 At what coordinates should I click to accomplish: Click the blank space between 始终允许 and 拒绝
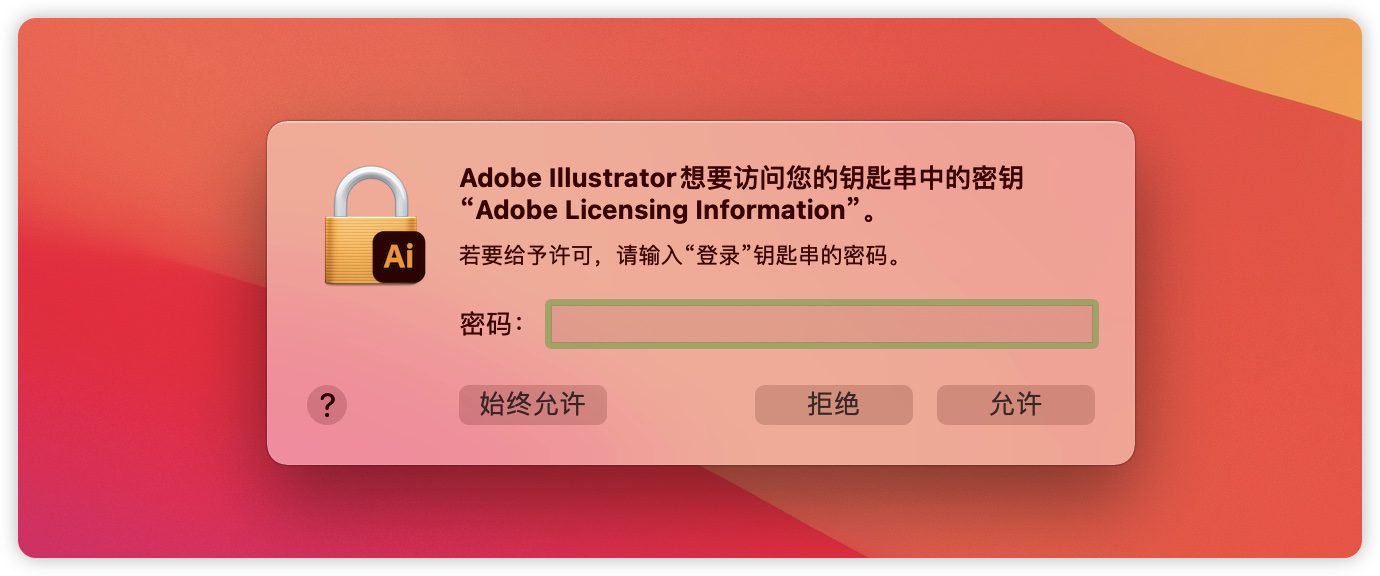(681, 405)
